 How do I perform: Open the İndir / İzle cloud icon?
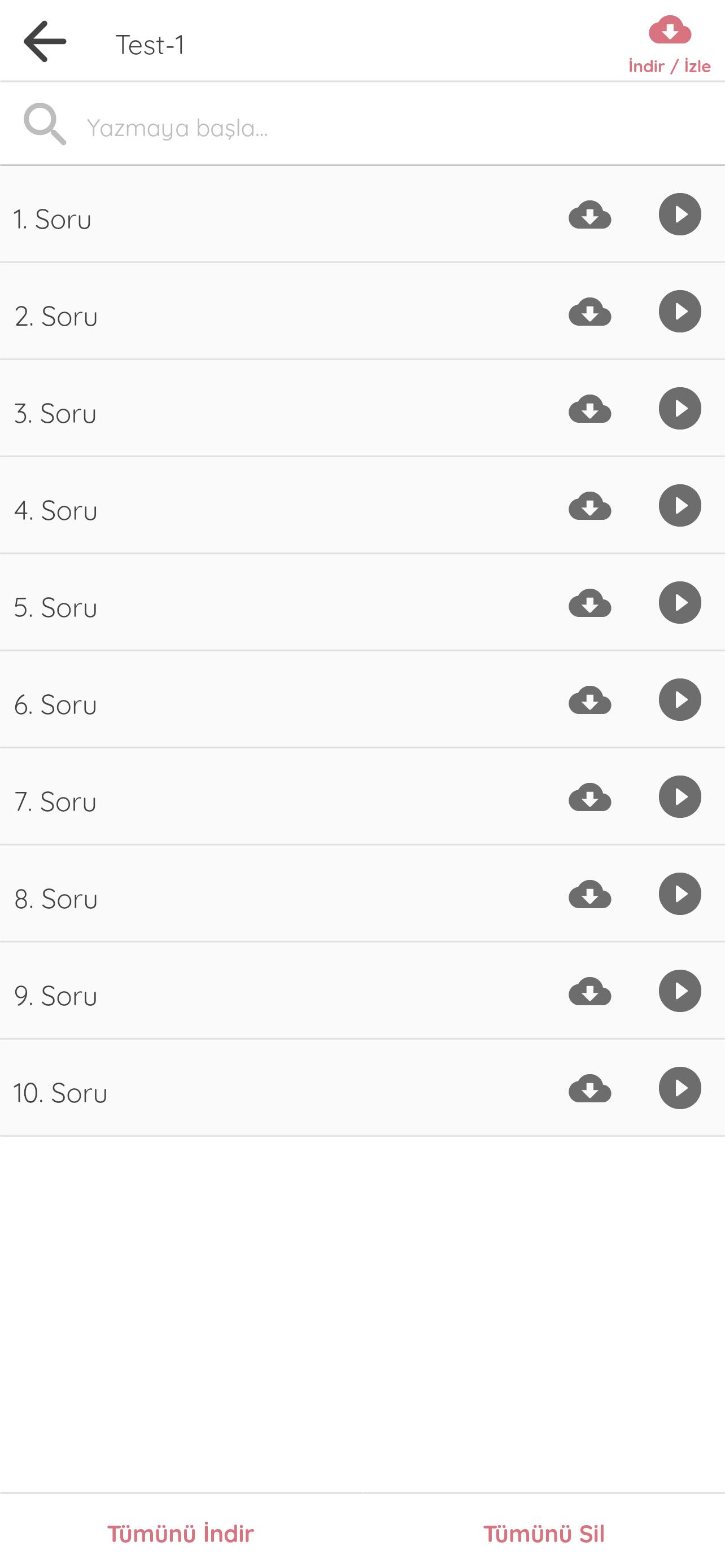coord(670,30)
